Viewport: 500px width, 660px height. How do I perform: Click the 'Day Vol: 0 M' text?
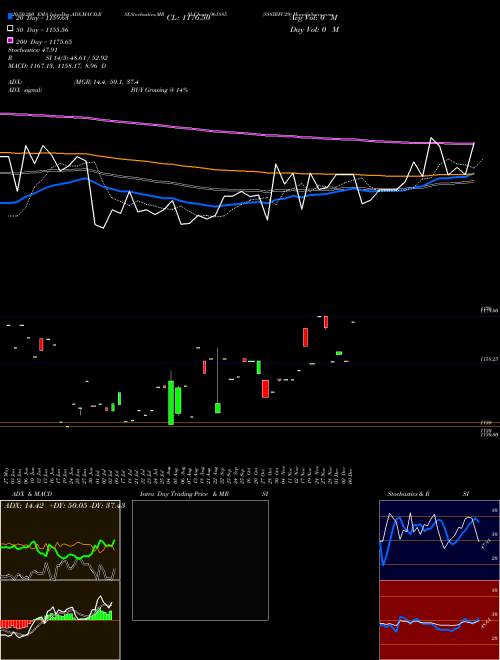point(314,30)
